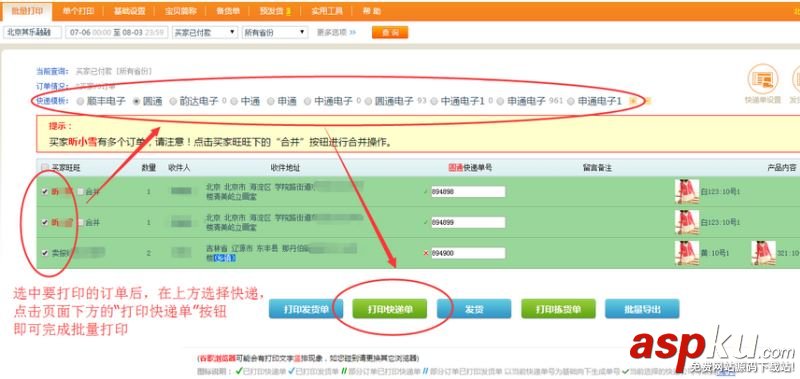Open the 帮助 tab
The image size is (800, 379).
click(371, 11)
